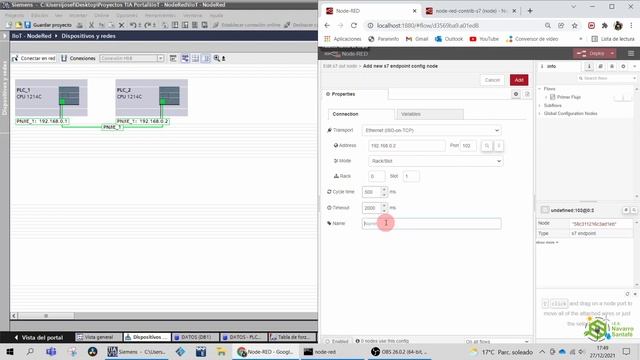Bookmark this page with star icon

575,25
